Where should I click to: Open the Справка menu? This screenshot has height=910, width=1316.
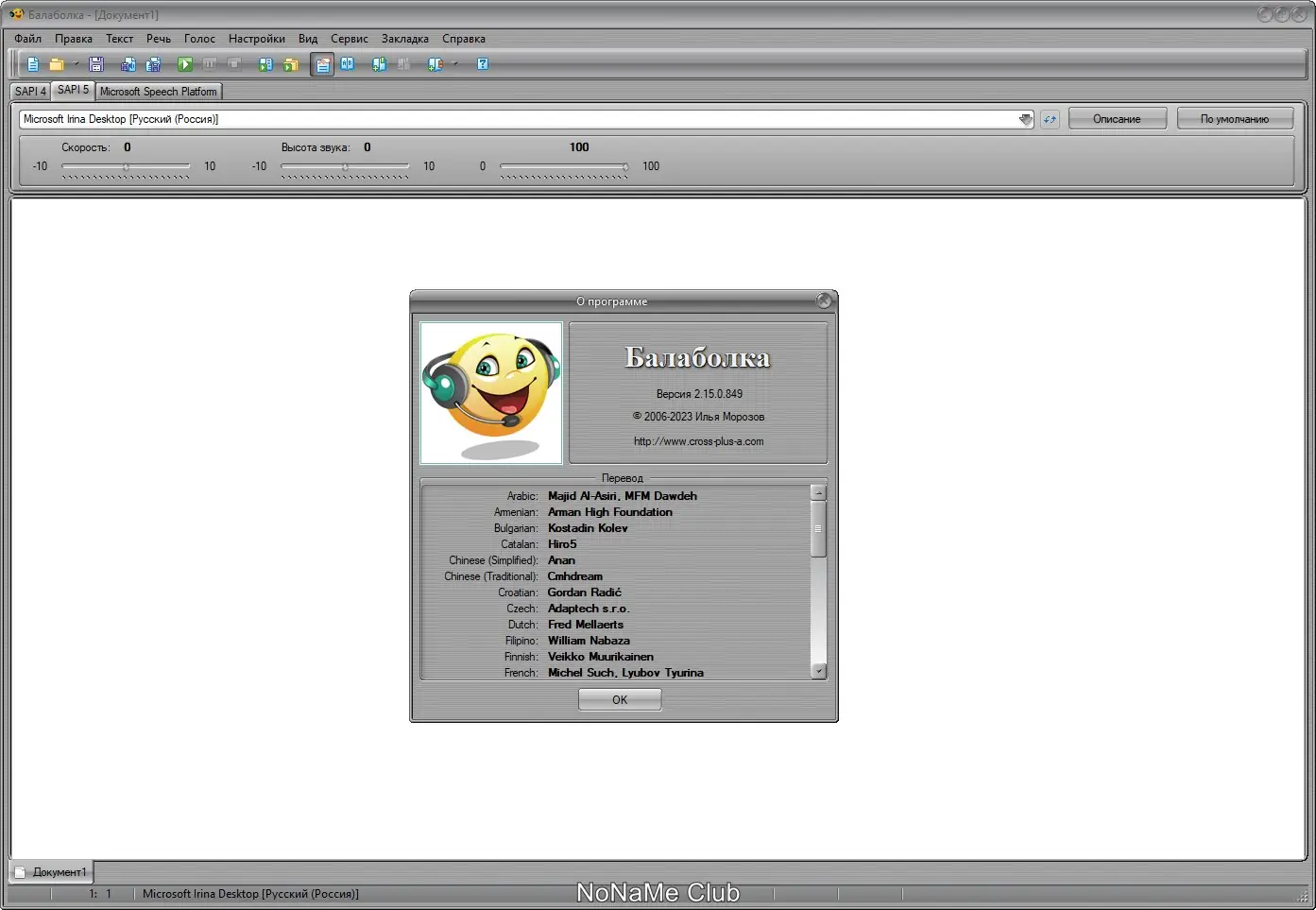pyautogui.click(x=464, y=39)
